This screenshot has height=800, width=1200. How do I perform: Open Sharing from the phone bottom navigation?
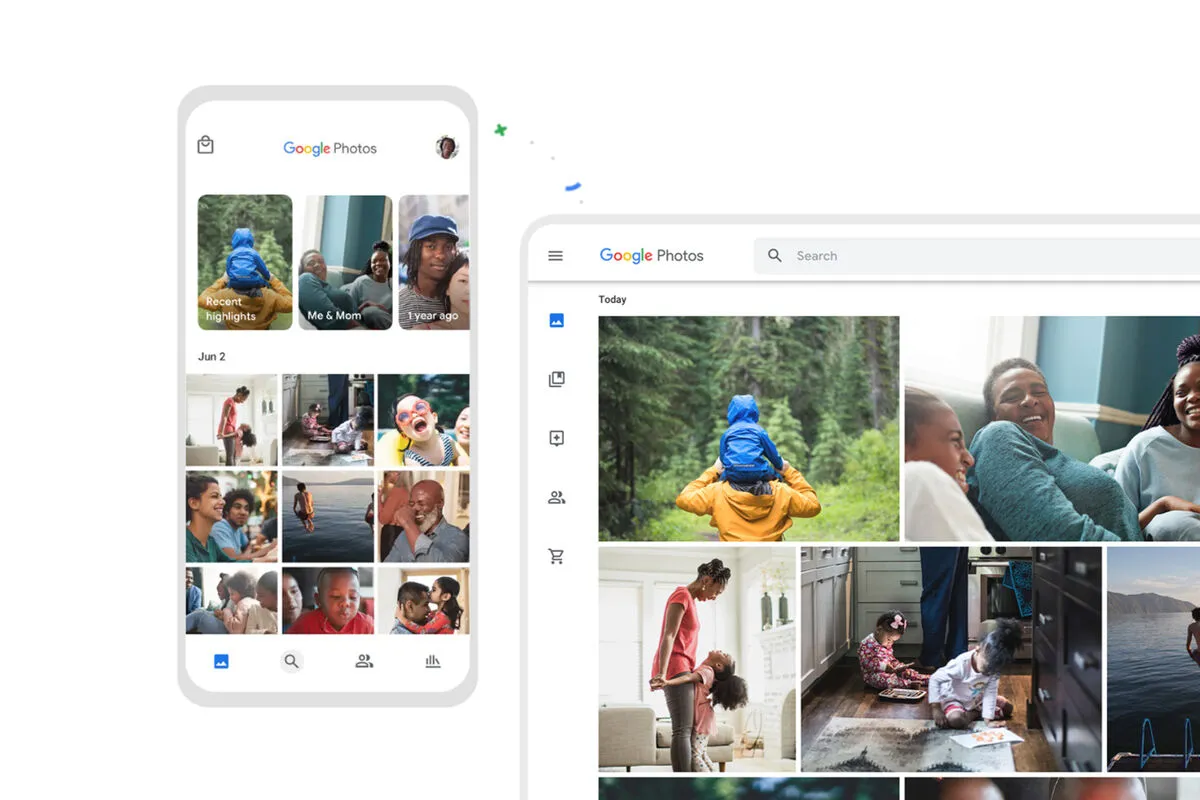363,661
